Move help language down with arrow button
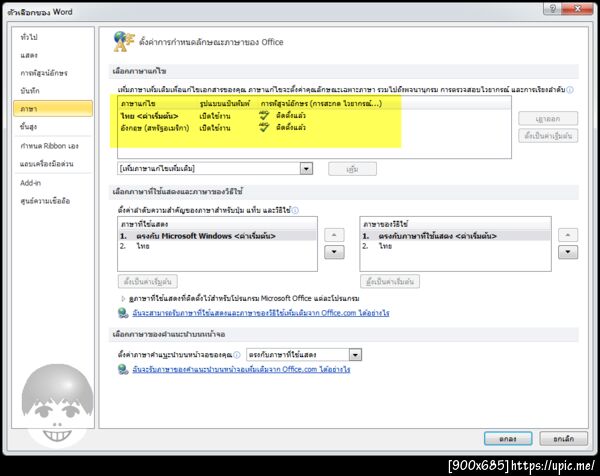Viewport: 600px width, 476px height. [568, 252]
